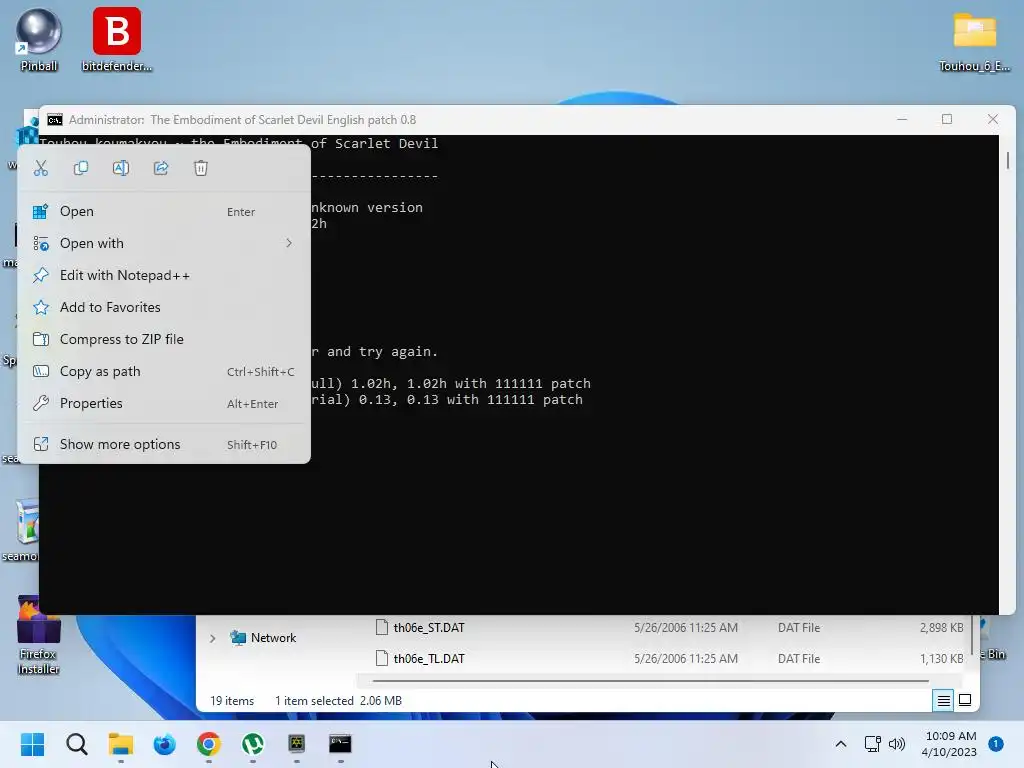Screen dimensions: 1024x768
Task: Click the th06e_TL.DAT file icon
Action: pos(382,658)
